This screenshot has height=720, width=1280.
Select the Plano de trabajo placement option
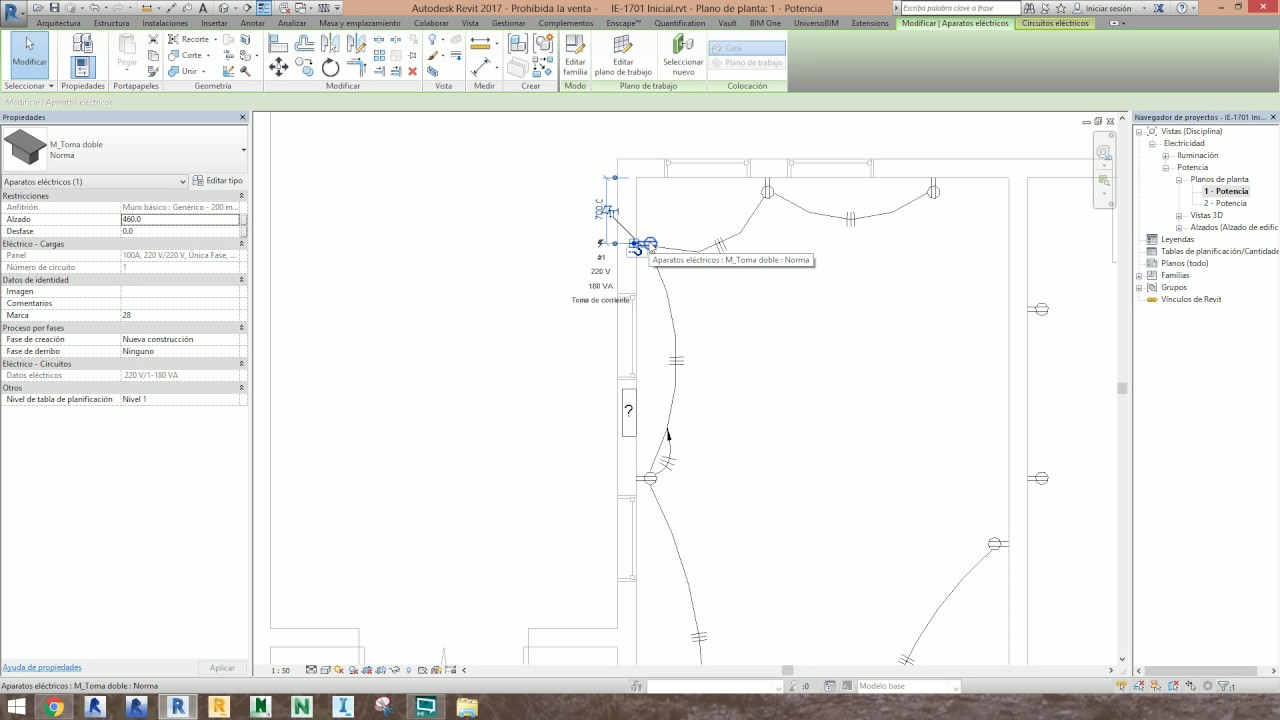pos(747,63)
